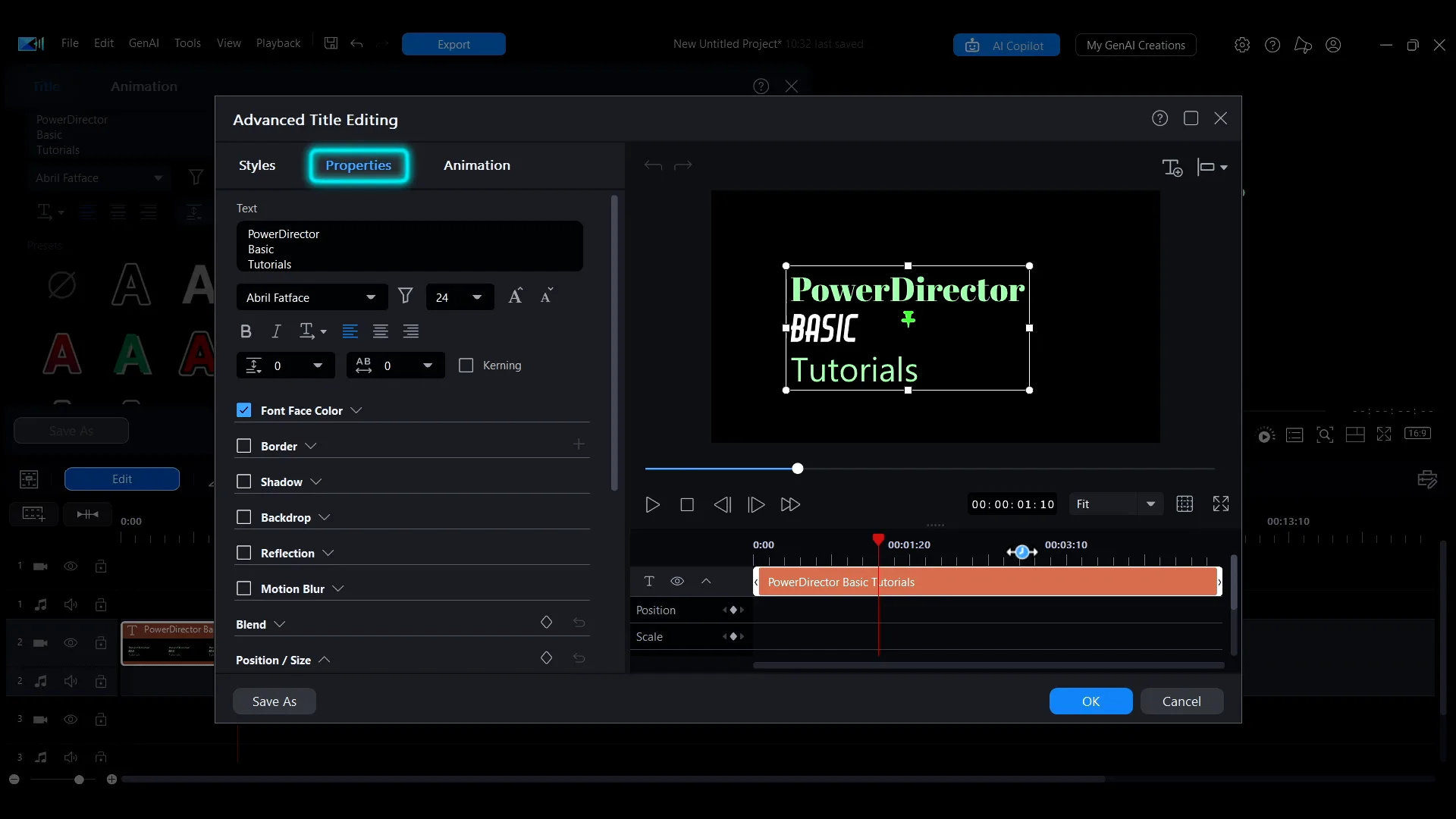Click the title text input box
1456x819 pixels.
pos(409,246)
